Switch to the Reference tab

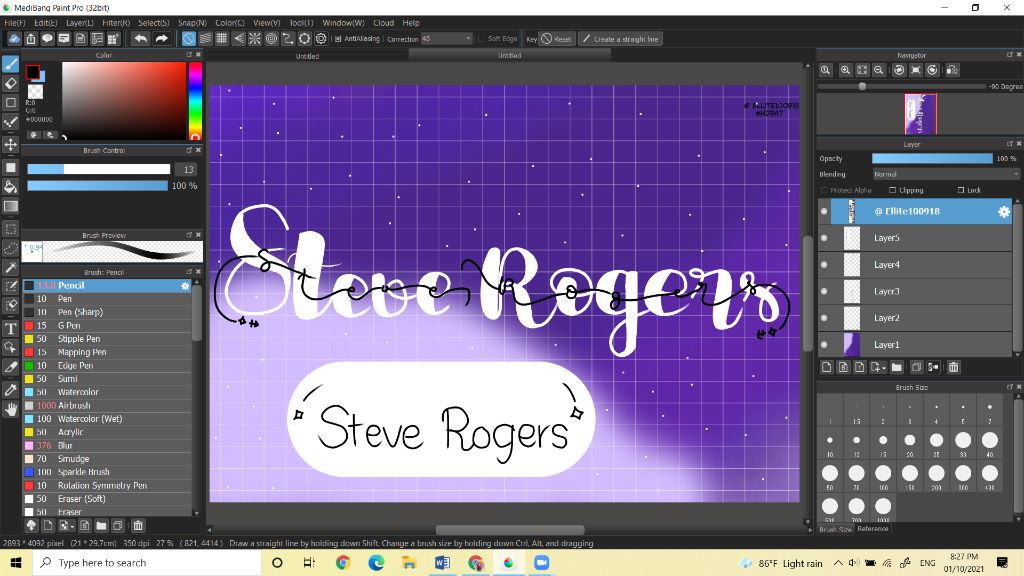tap(872, 528)
